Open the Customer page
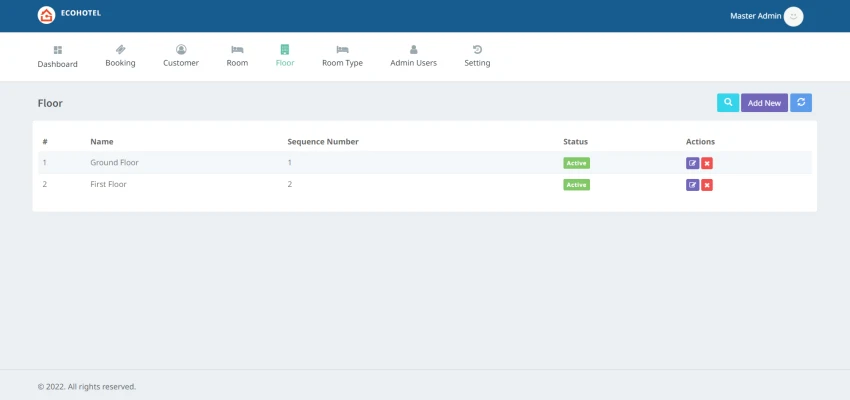The image size is (850, 400). click(181, 56)
